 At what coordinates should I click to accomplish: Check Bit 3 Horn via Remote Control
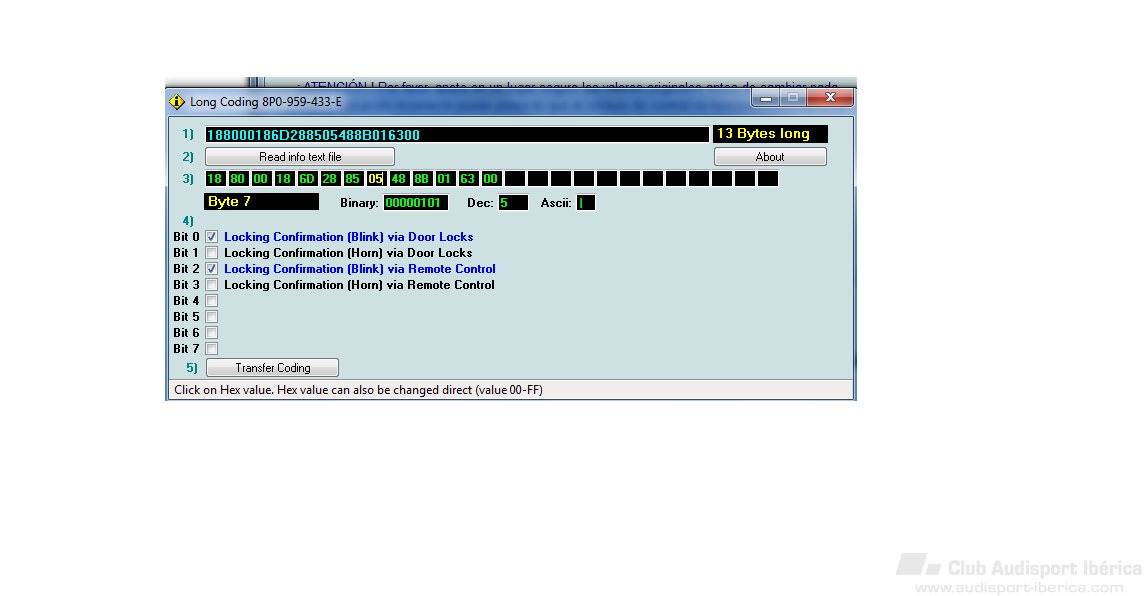tap(212, 285)
